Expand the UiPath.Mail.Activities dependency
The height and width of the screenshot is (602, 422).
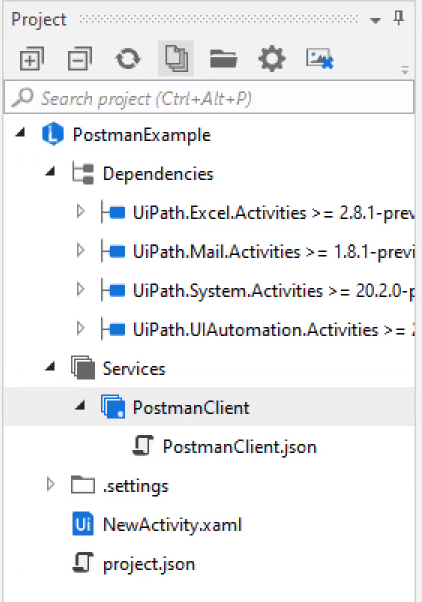80,250
